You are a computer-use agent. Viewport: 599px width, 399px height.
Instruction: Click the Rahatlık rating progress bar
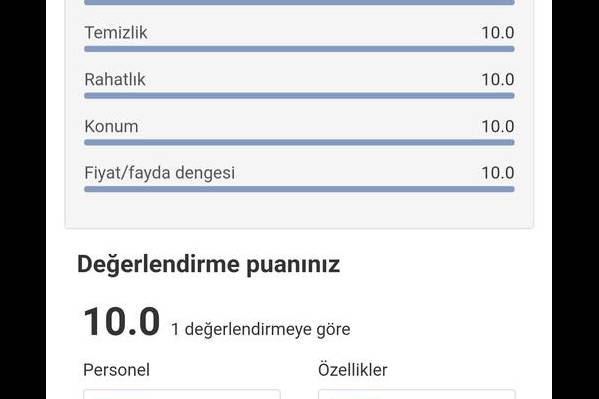tap(299, 96)
